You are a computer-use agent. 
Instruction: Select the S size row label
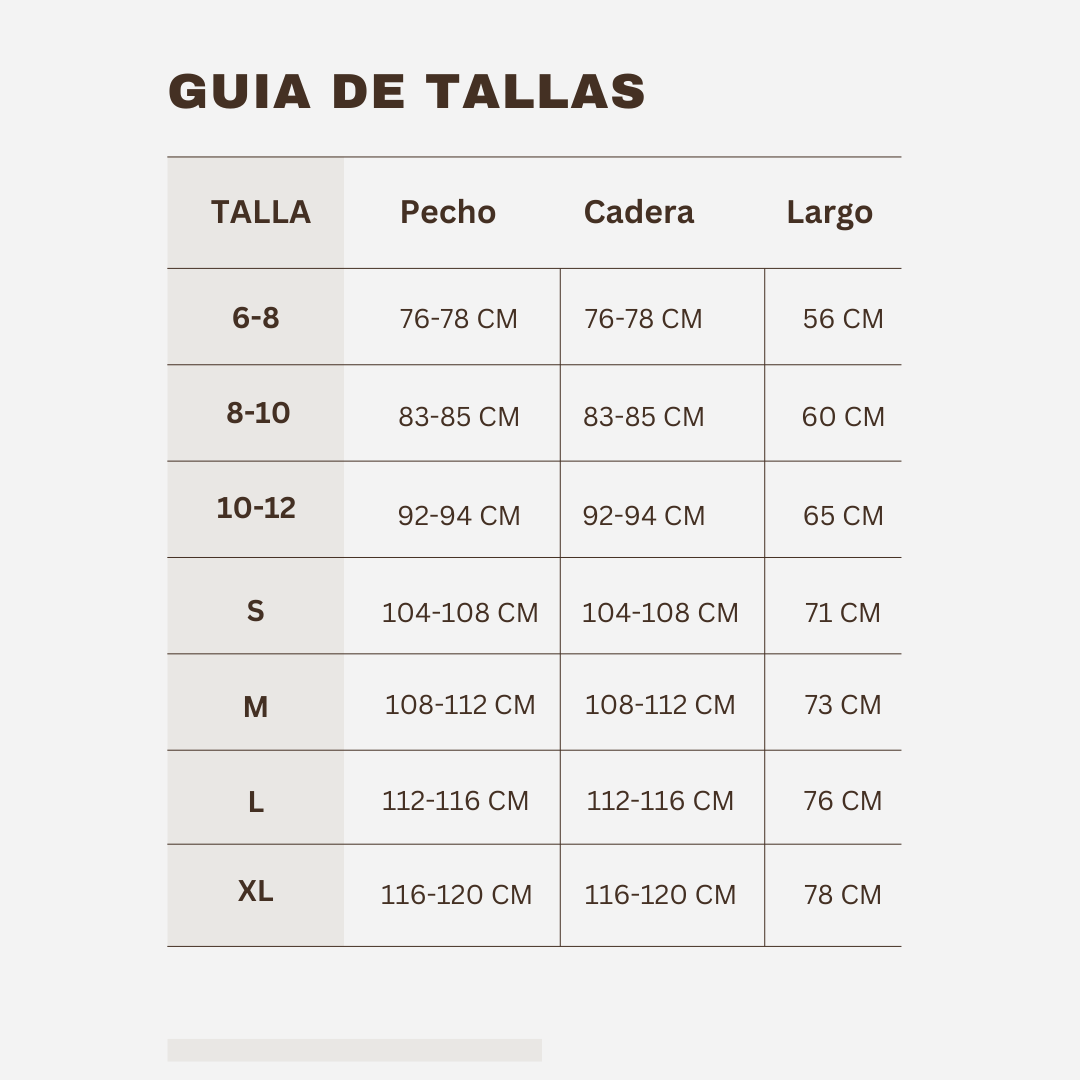click(256, 611)
